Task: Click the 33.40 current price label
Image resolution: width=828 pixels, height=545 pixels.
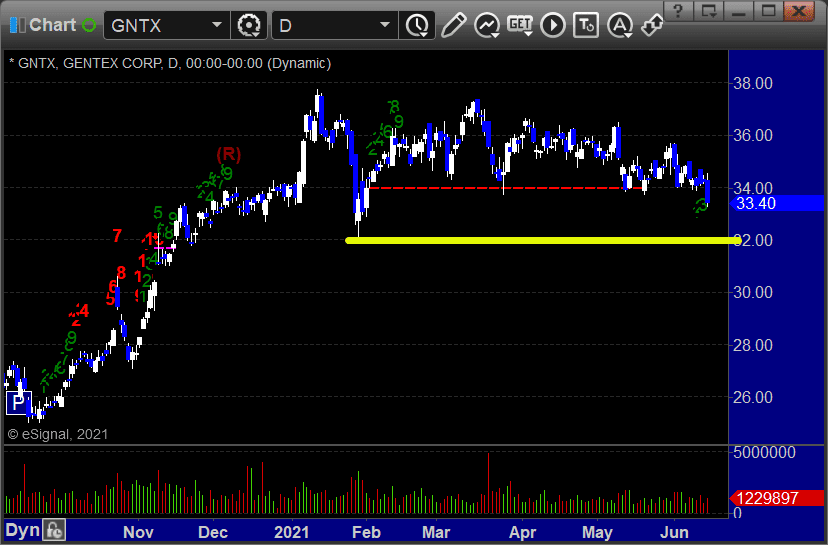Action: [x=777, y=203]
